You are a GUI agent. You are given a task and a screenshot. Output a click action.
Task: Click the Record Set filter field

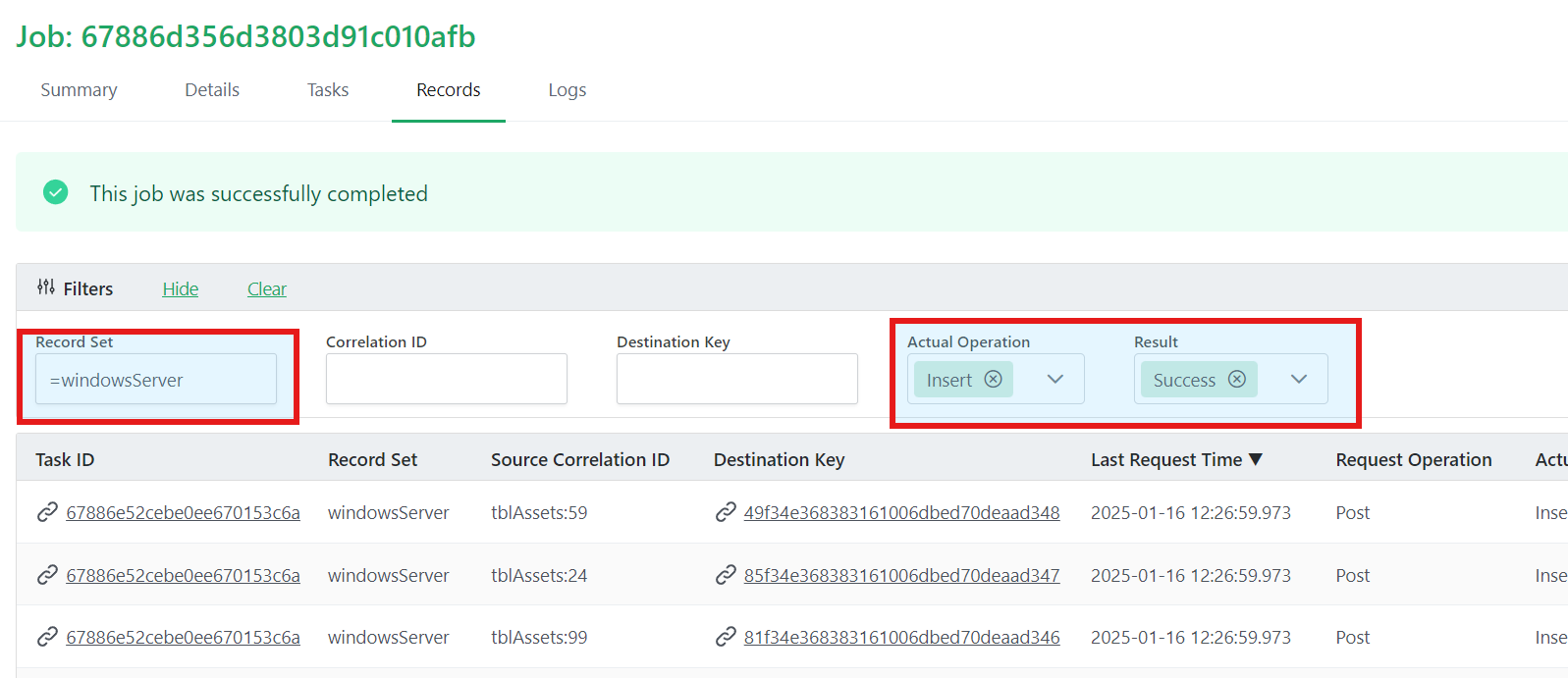[156, 379]
